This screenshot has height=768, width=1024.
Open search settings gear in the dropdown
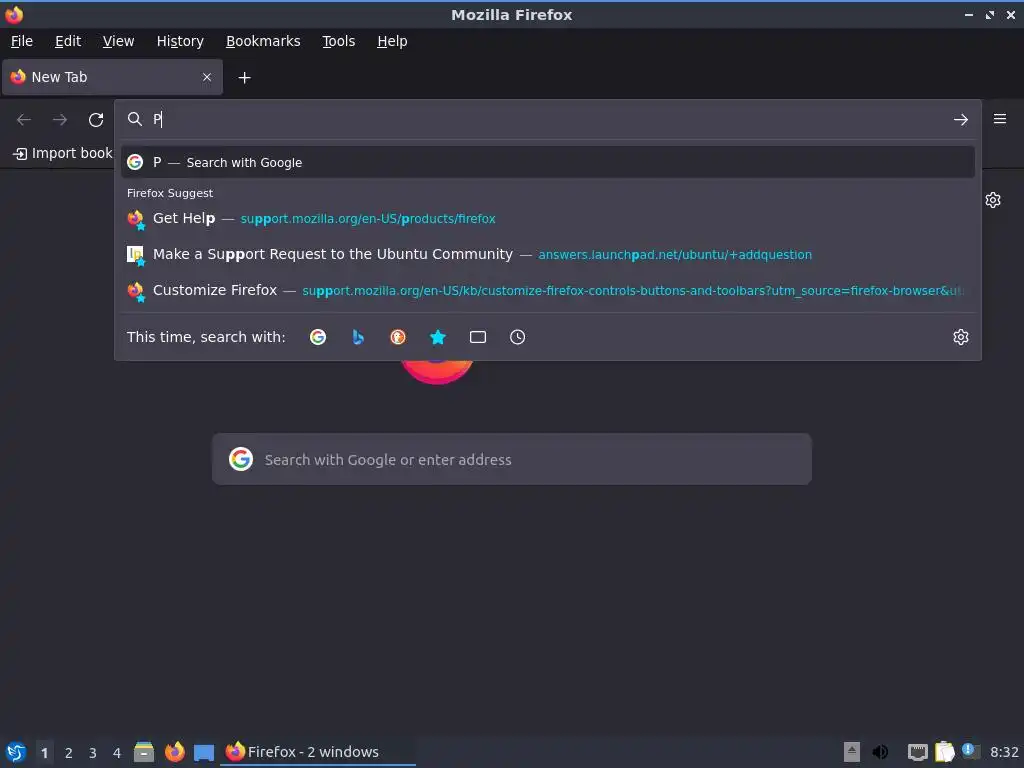[960, 337]
